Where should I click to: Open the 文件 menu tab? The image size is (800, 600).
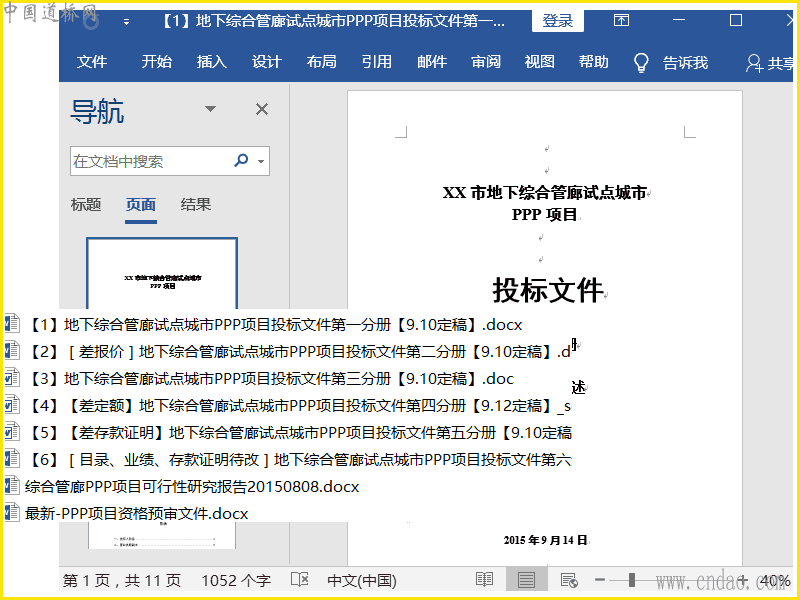92,62
